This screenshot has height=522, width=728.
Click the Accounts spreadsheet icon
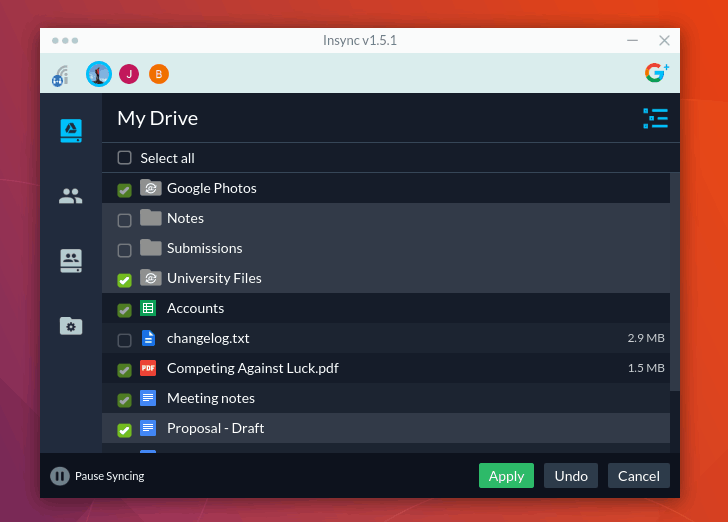(148, 308)
